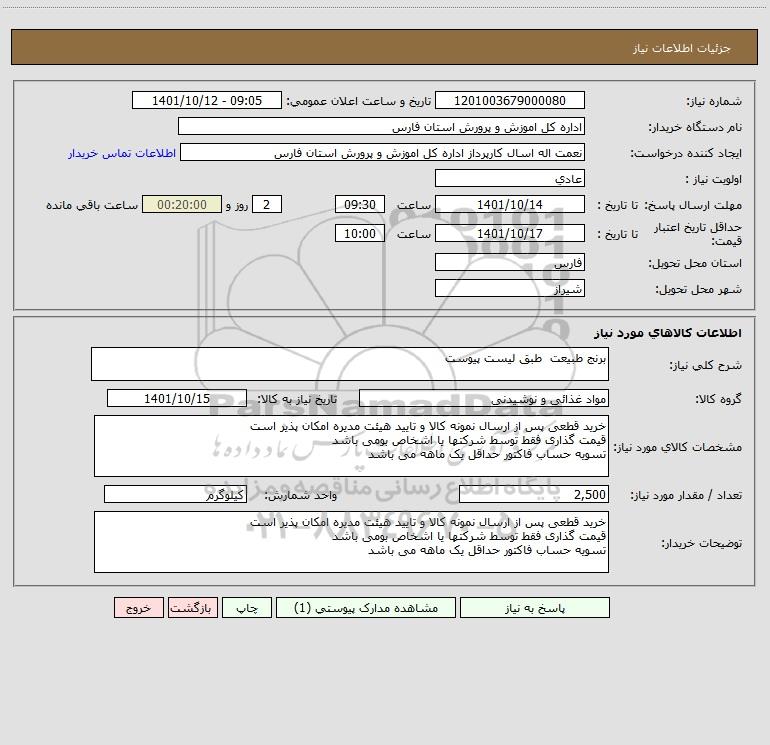This screenshot has height=745, width=770.
Task: Click the اطلاعات کالاهای مورد نیاز section heading
Action: tap(667, 333)
